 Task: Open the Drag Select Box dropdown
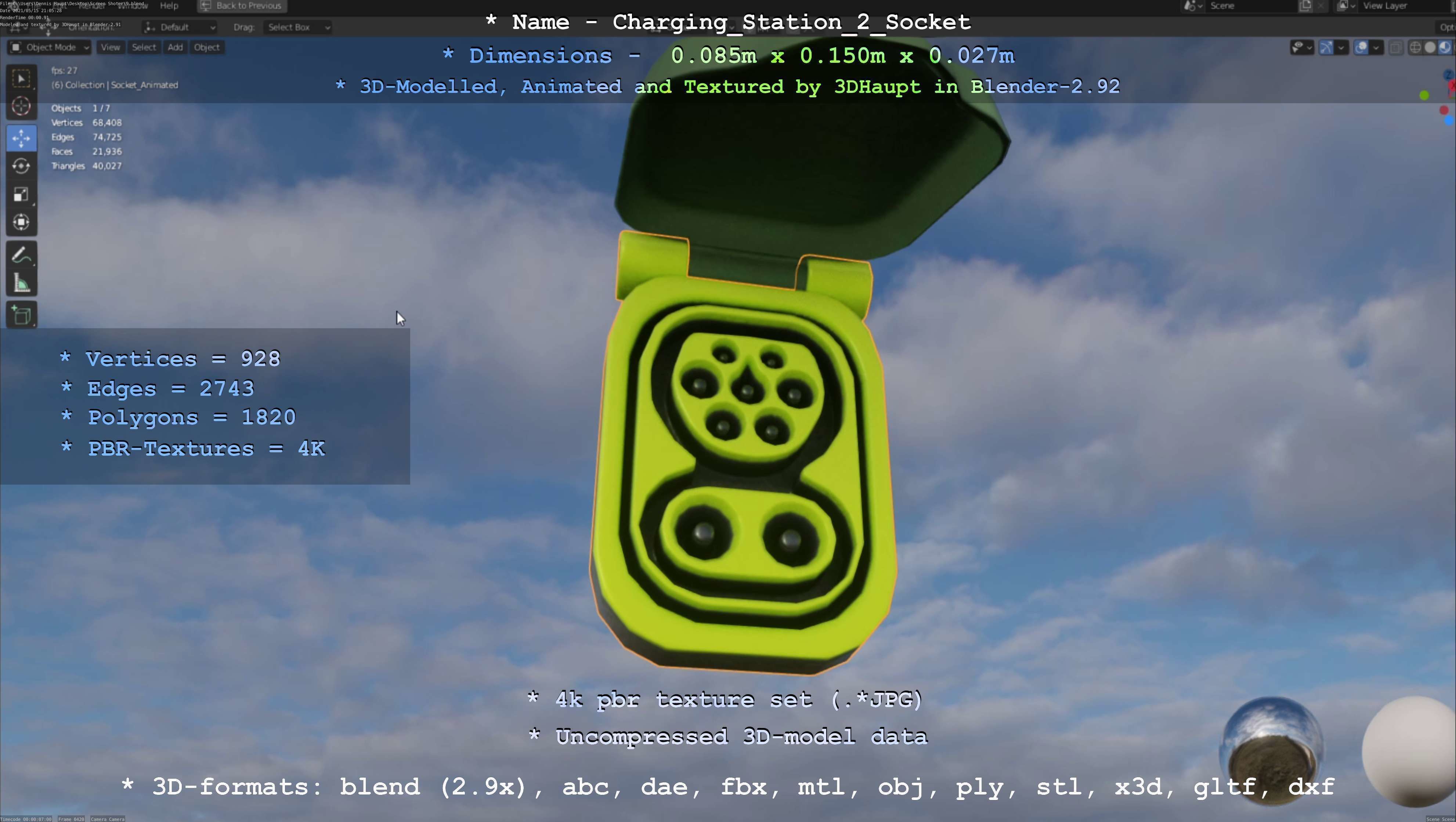297,27
